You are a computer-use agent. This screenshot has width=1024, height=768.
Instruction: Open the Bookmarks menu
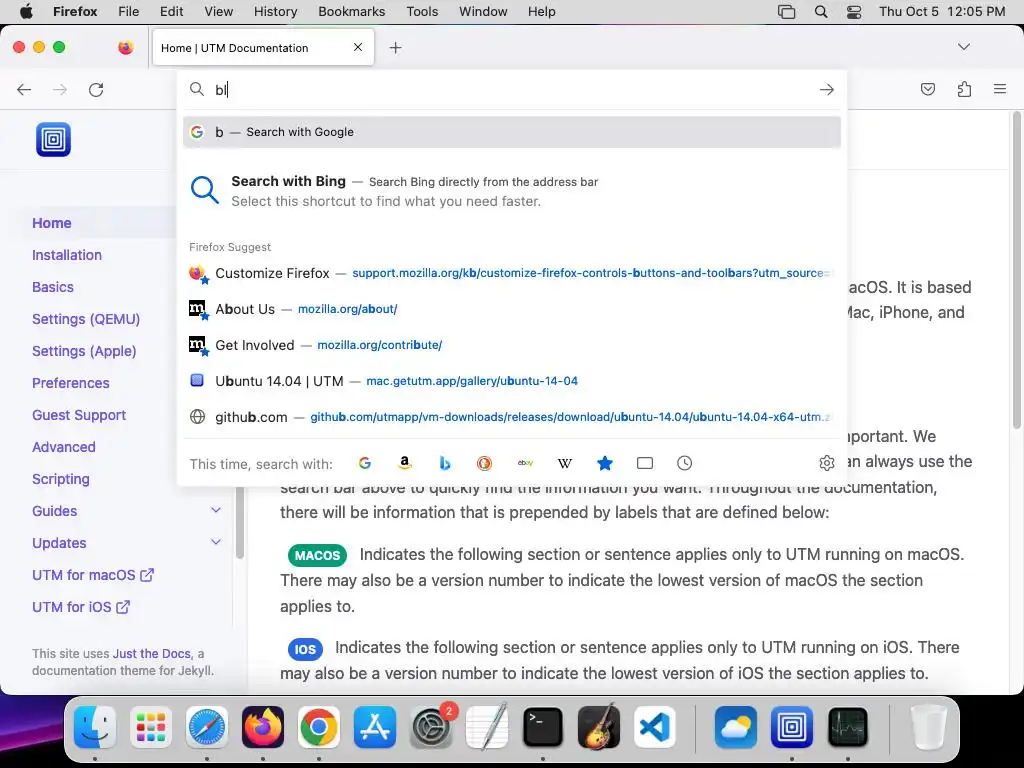tap(351, 11)
